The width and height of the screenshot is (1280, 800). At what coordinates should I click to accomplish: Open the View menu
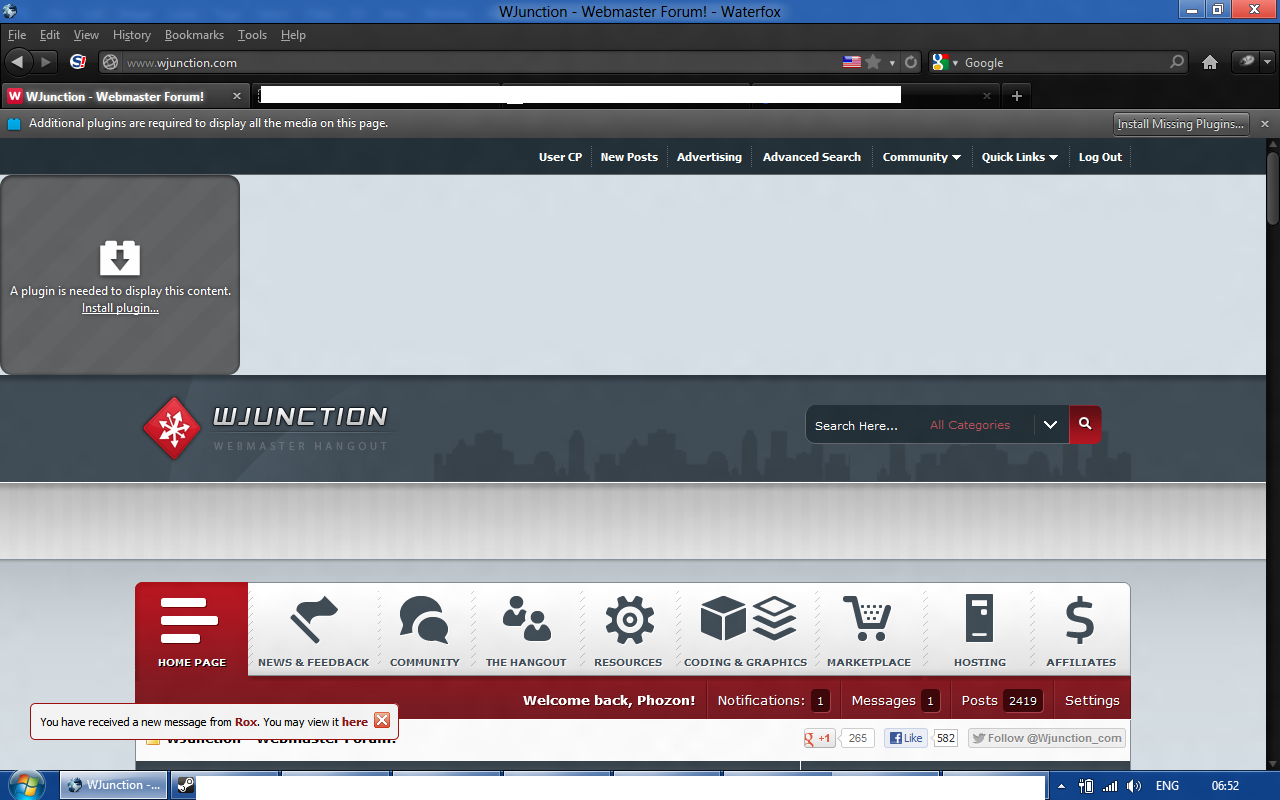[x=86, y=35]
